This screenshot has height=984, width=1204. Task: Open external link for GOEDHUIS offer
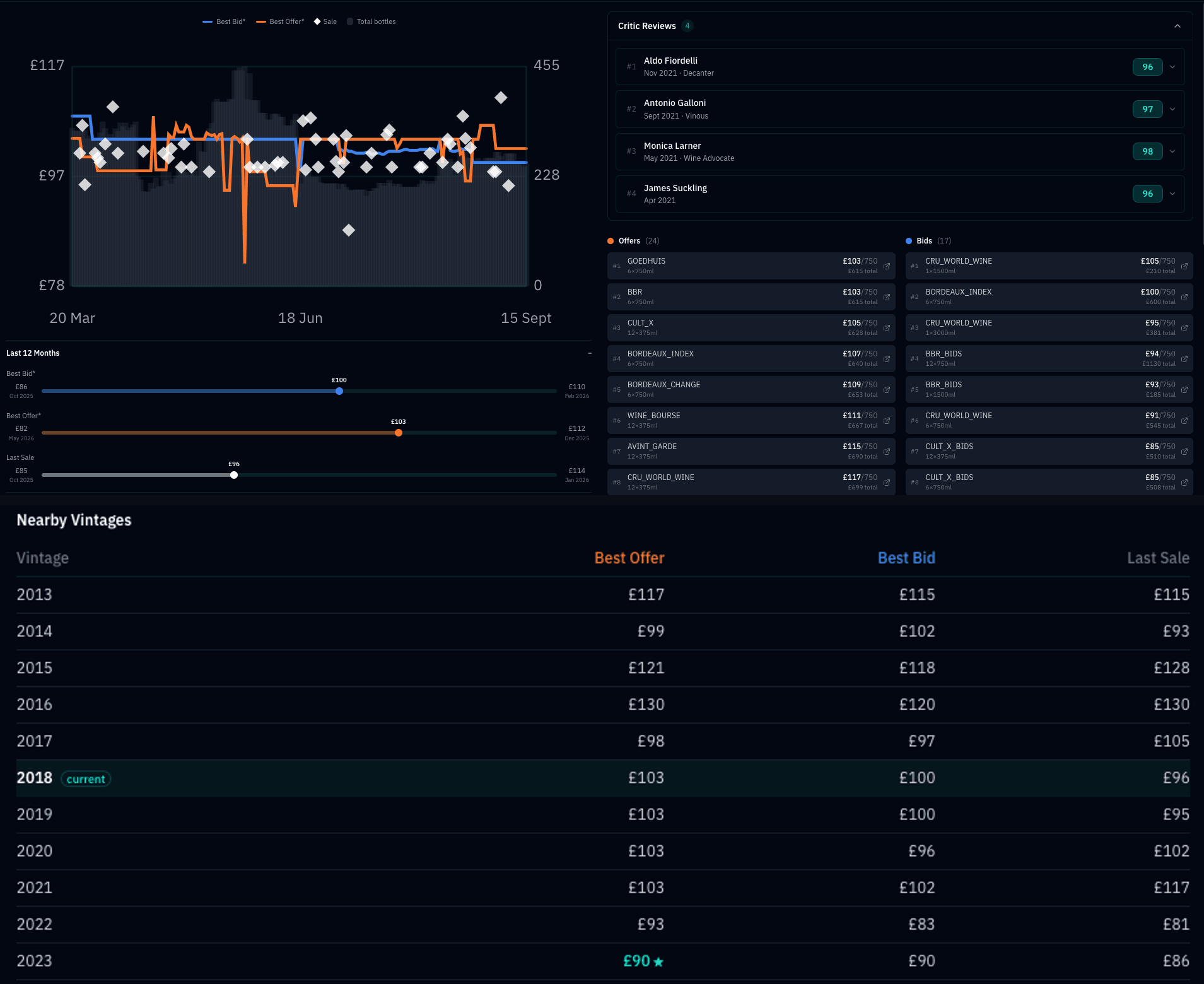pos(887,266)
